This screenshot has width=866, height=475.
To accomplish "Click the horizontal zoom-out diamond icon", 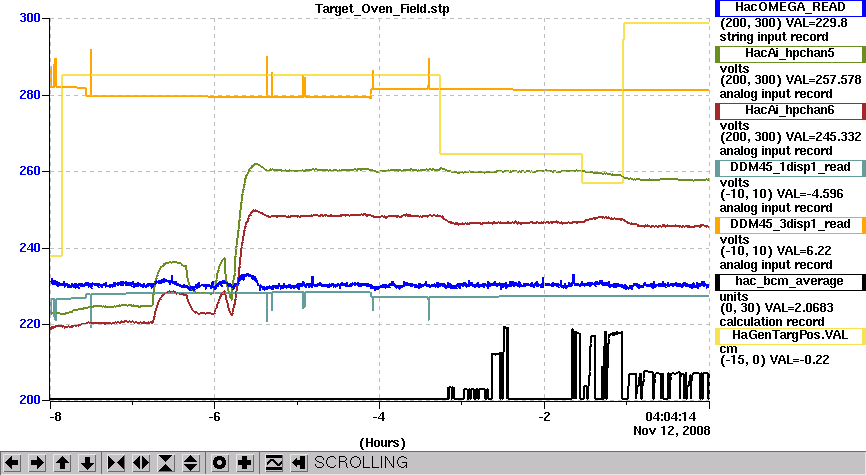I will [x=141, y=462].
